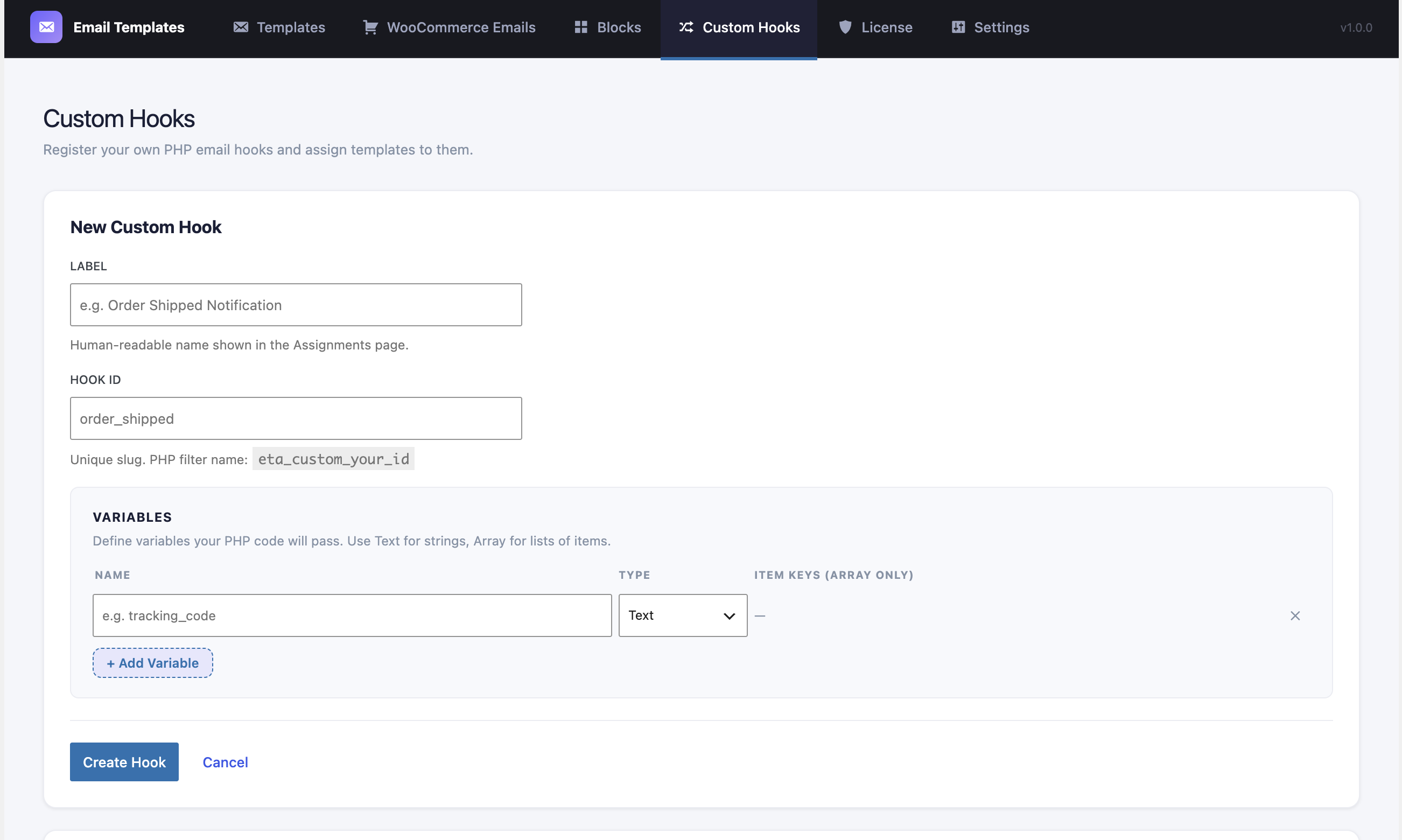This screenshot has height=840, width=1402.
Task: Open the Templates tab
Action: pyautogui.click(x=279, y=27)
